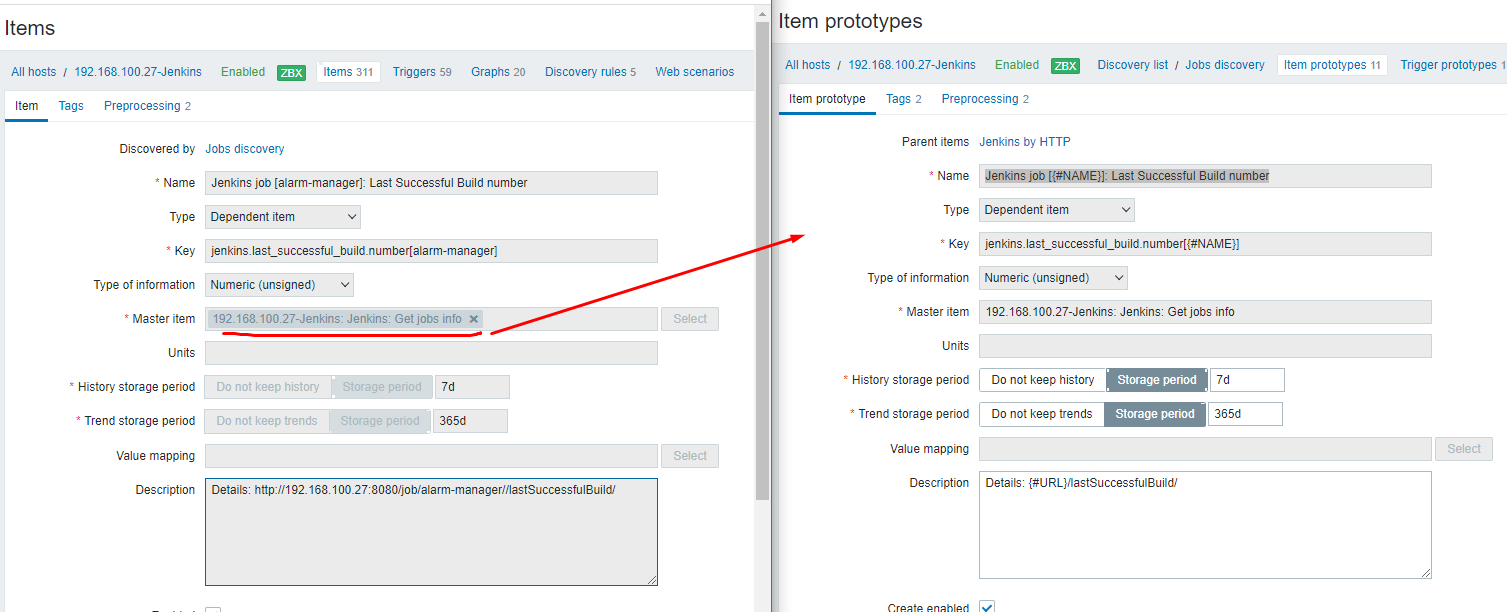1507x612 pixels.
Task: Select history 'Storage period' in Item prototypes
Action: tap(1156, 380)
